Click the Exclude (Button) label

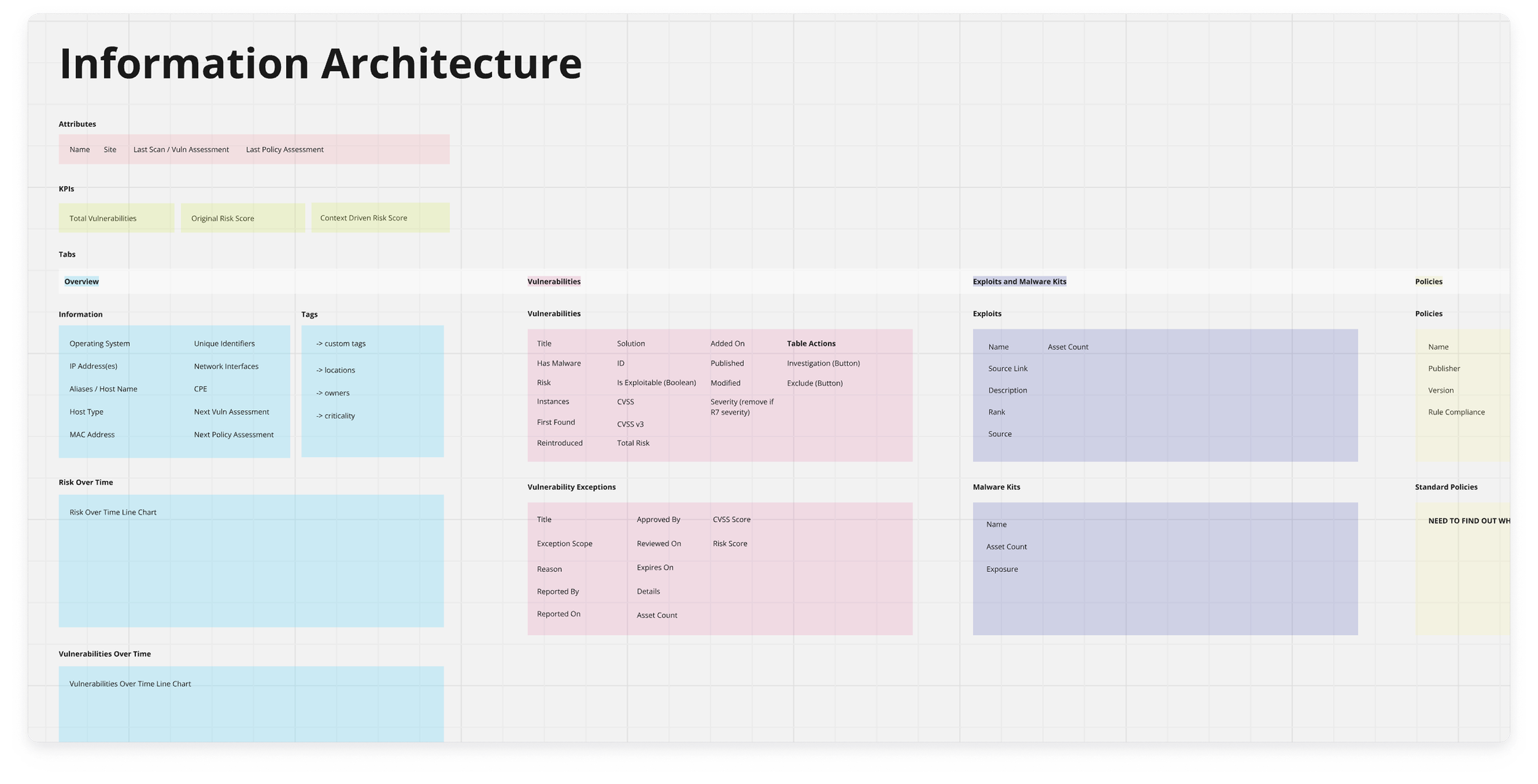pos(815,383)
